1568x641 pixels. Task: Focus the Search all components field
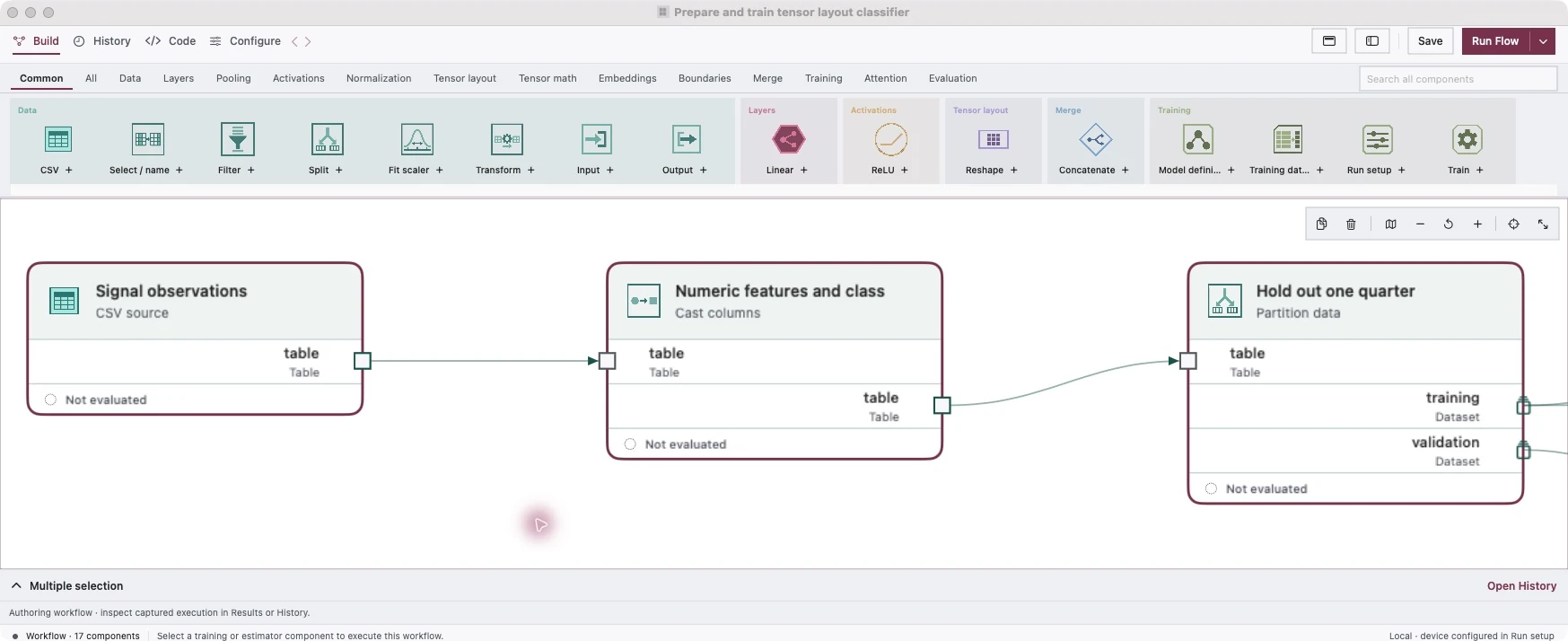coord(1458,79)
